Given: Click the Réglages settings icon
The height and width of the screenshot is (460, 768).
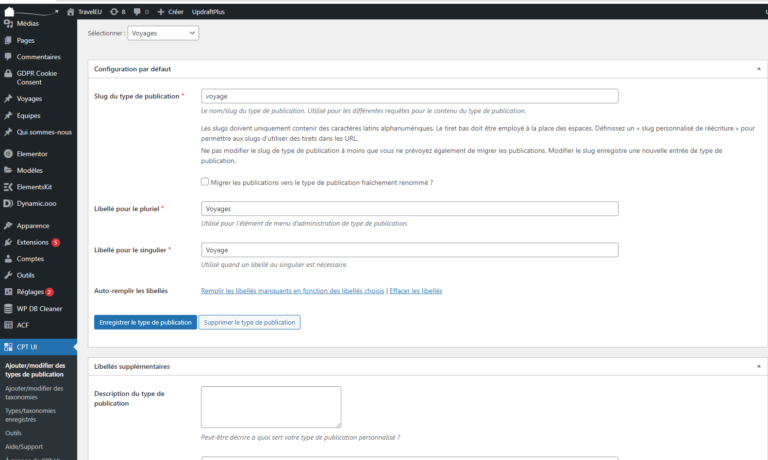Looking at the screenshot, I should (8, 292).
